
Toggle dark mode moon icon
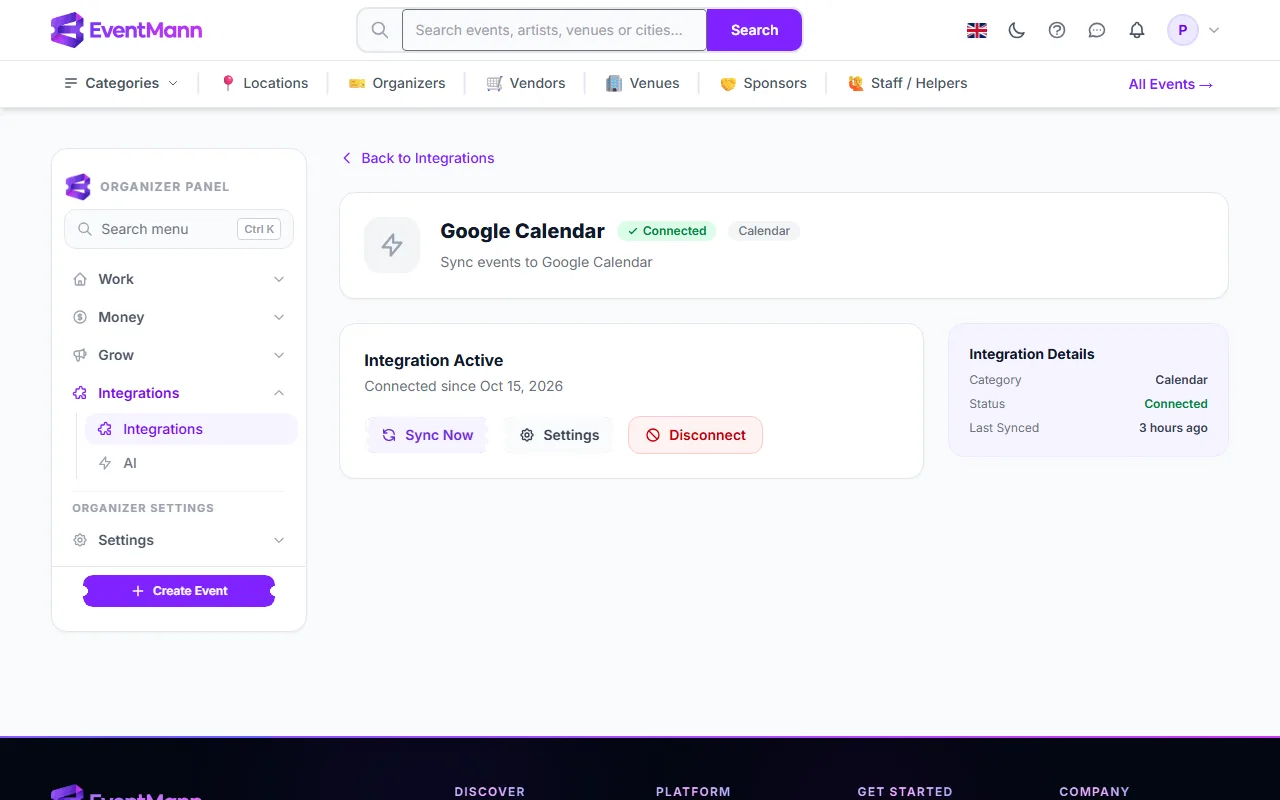coord(1017,30)
